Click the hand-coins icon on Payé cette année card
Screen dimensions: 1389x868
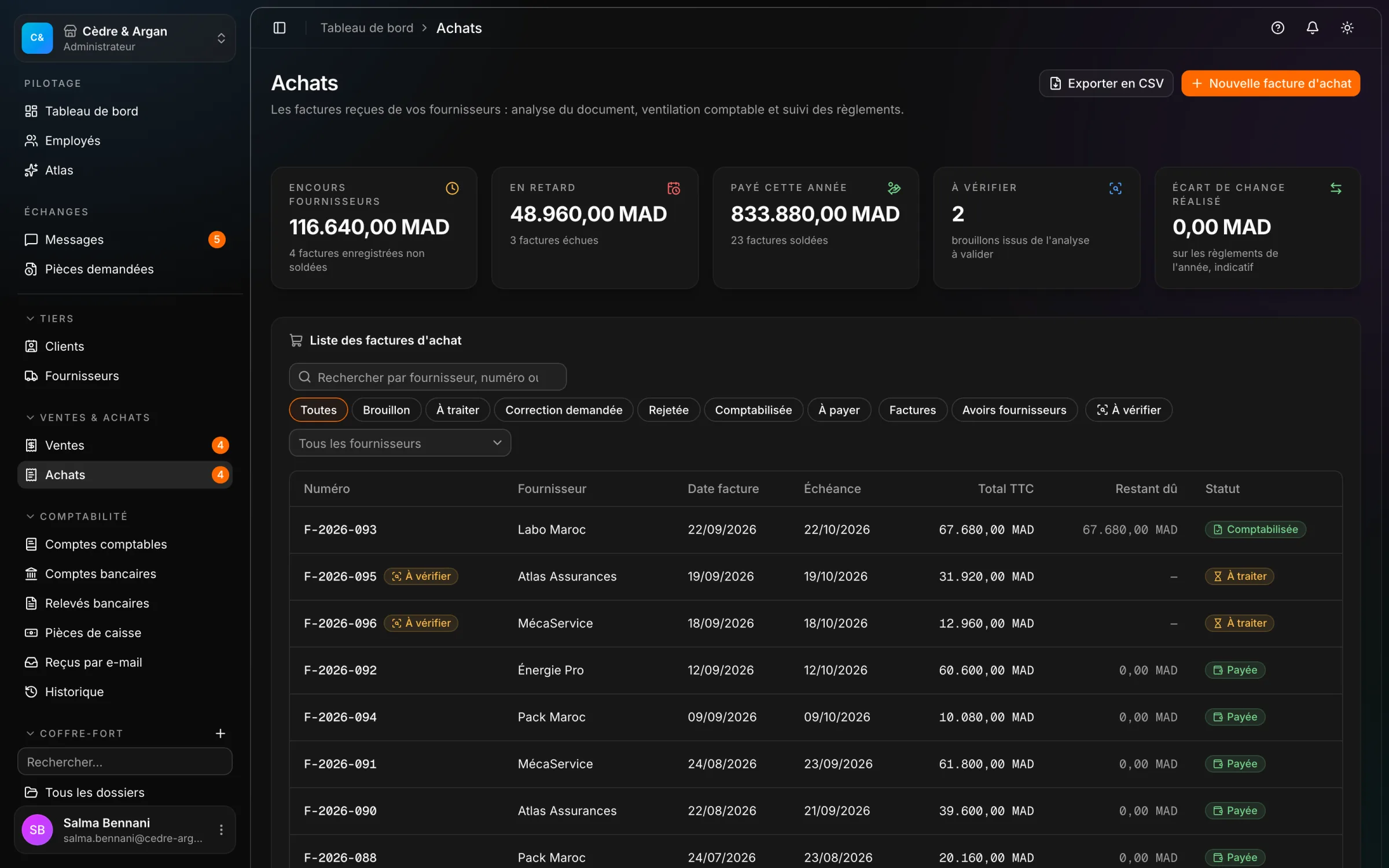click(894, 188)
